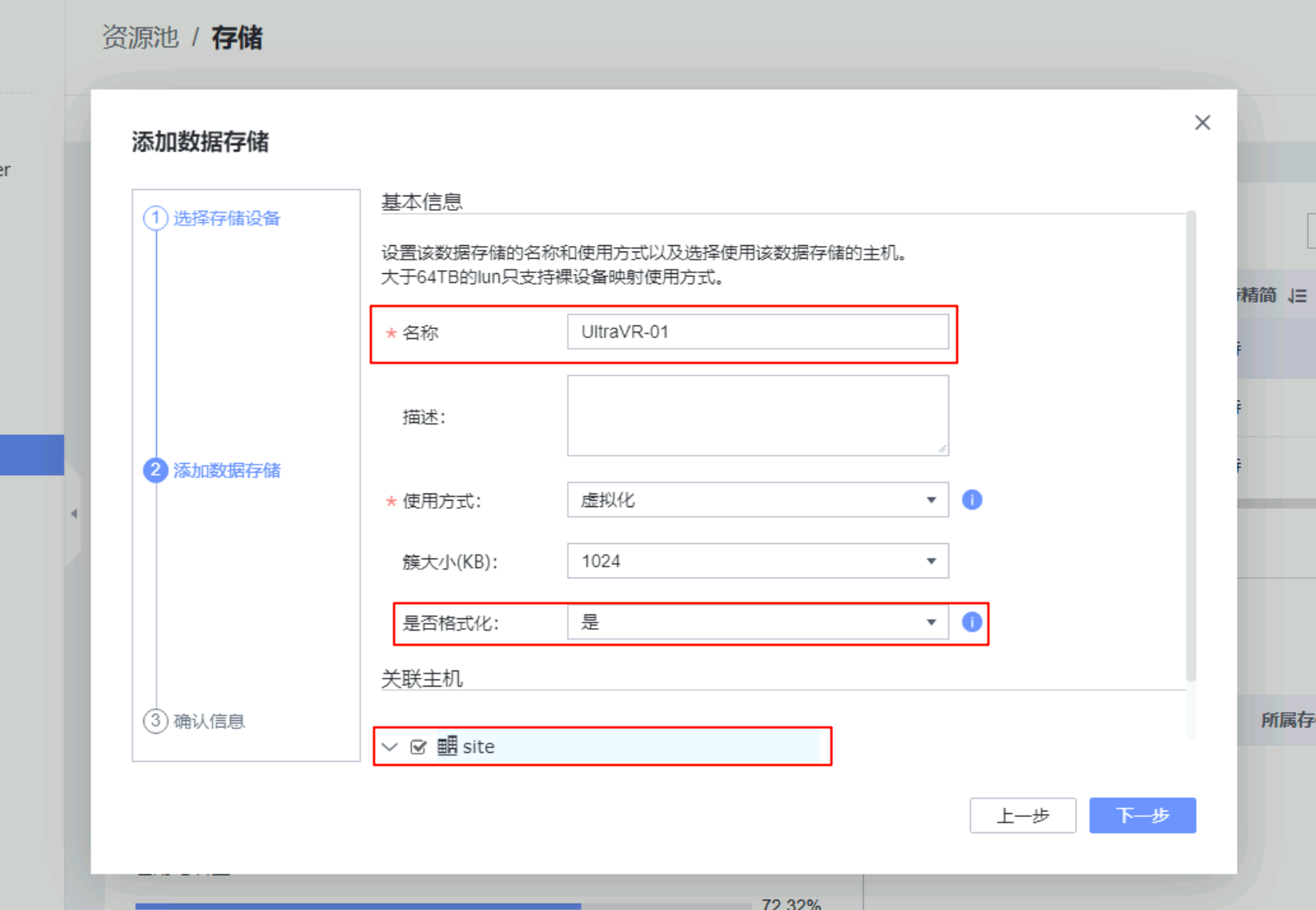Click the 名称 input field

point(757,332)
